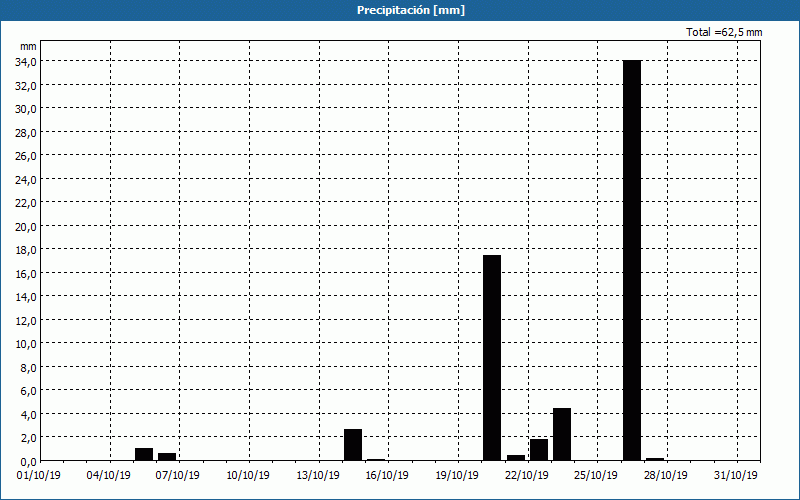Click y-axis value 2,0
Screen dimensions: 800x500
pos(28,438)
